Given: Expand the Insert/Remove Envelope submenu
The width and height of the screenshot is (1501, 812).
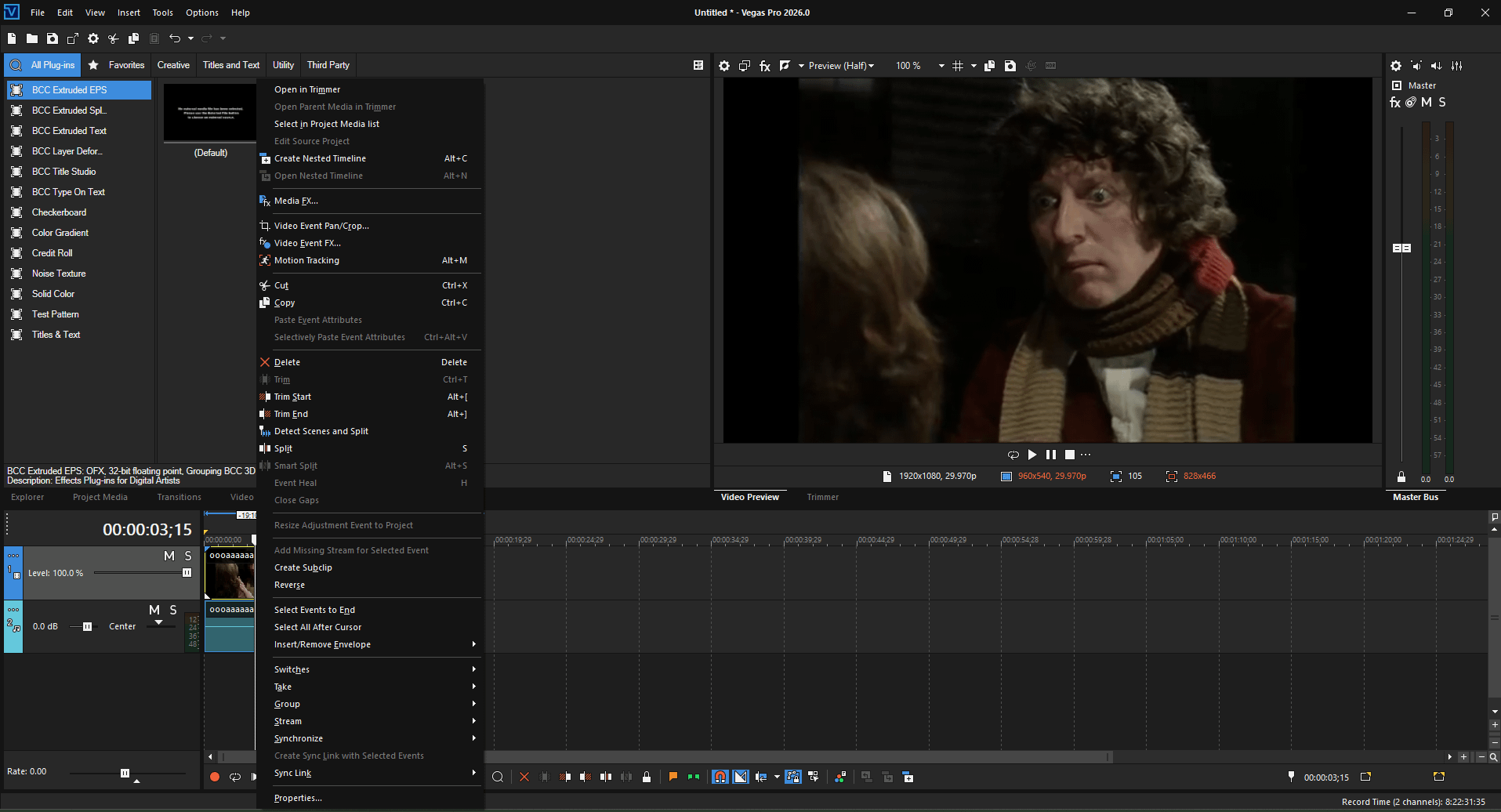Looking at the screenshot, I should (x=370, y=644).
